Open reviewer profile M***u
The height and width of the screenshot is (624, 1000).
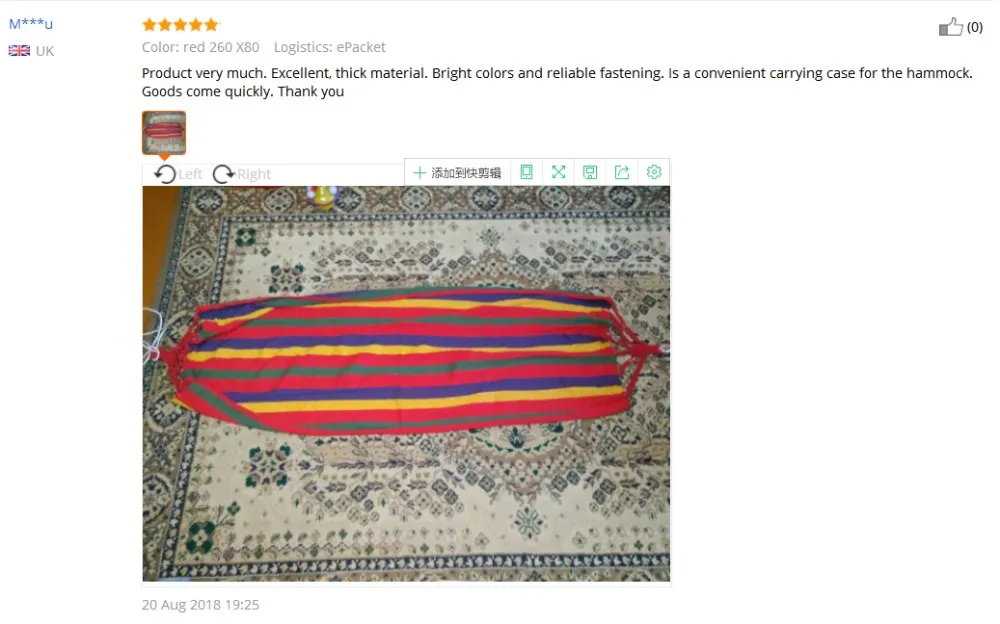[x=31, y=24]
